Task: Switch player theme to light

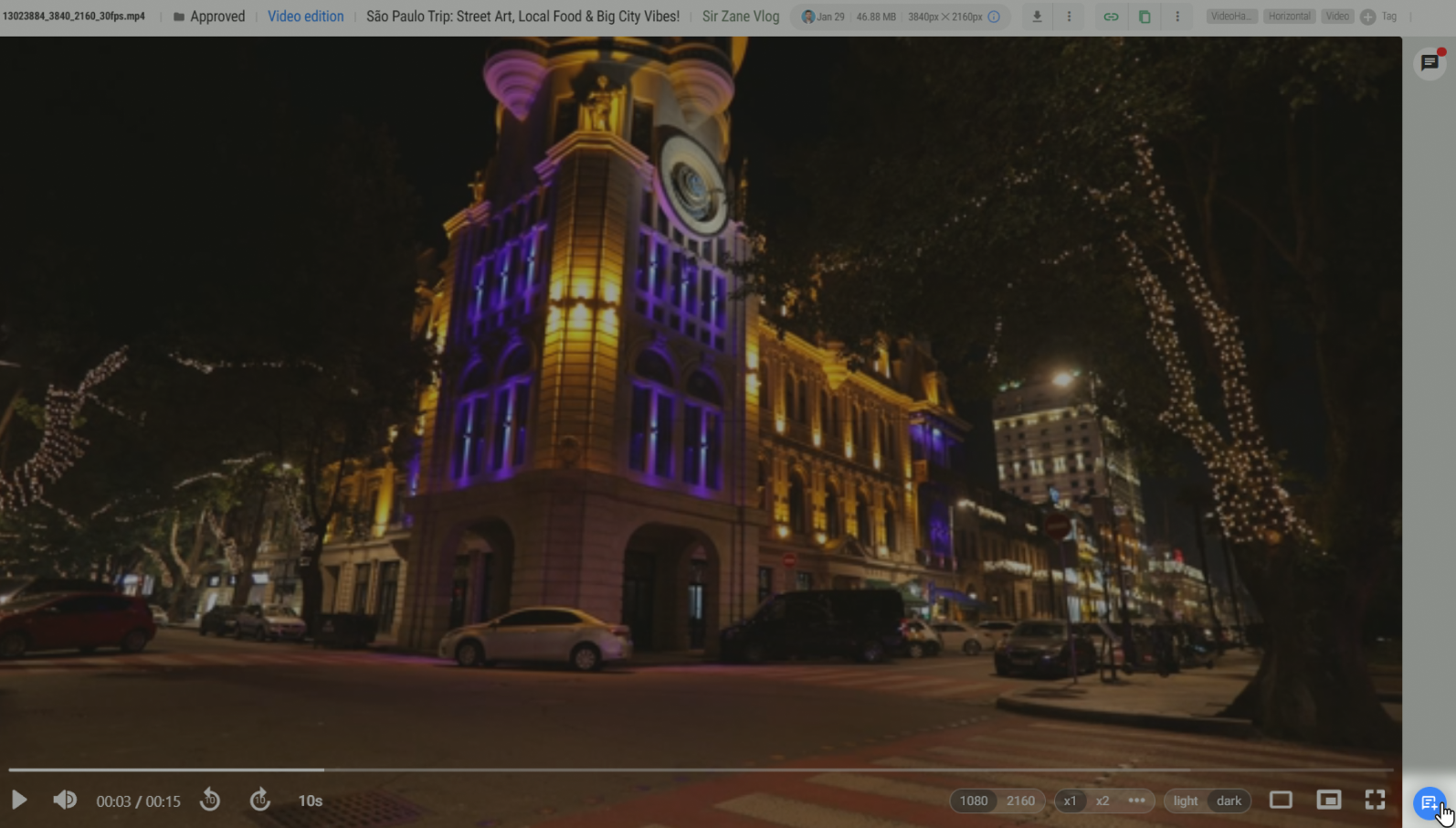Action: point(1185,801)
